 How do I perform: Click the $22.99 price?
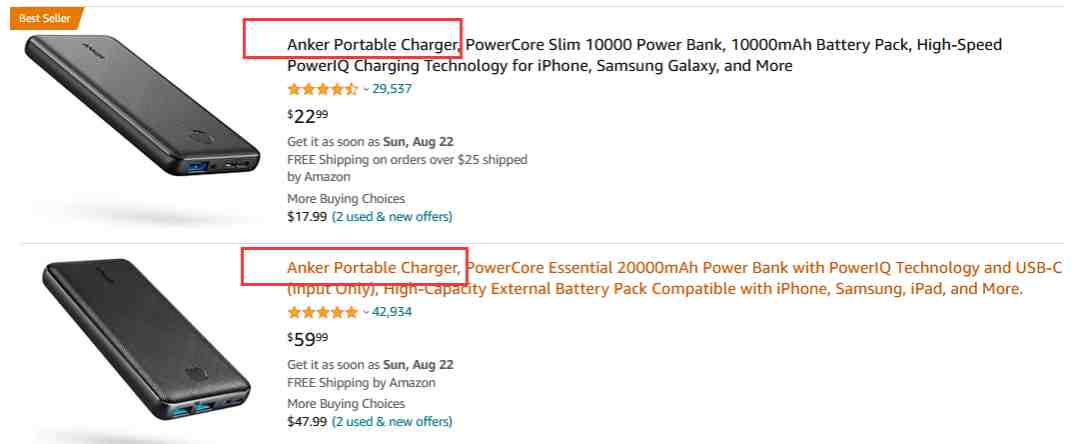tap(308, 116)
